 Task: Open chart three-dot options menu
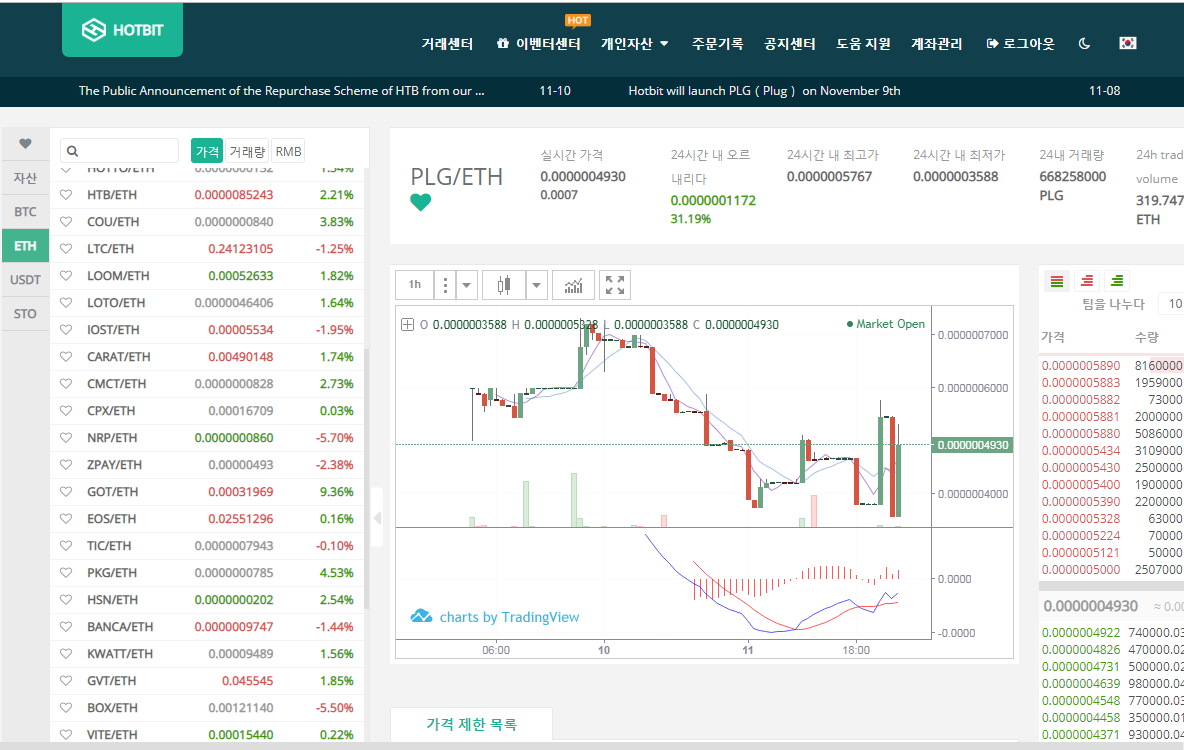[x=445, y=285]
